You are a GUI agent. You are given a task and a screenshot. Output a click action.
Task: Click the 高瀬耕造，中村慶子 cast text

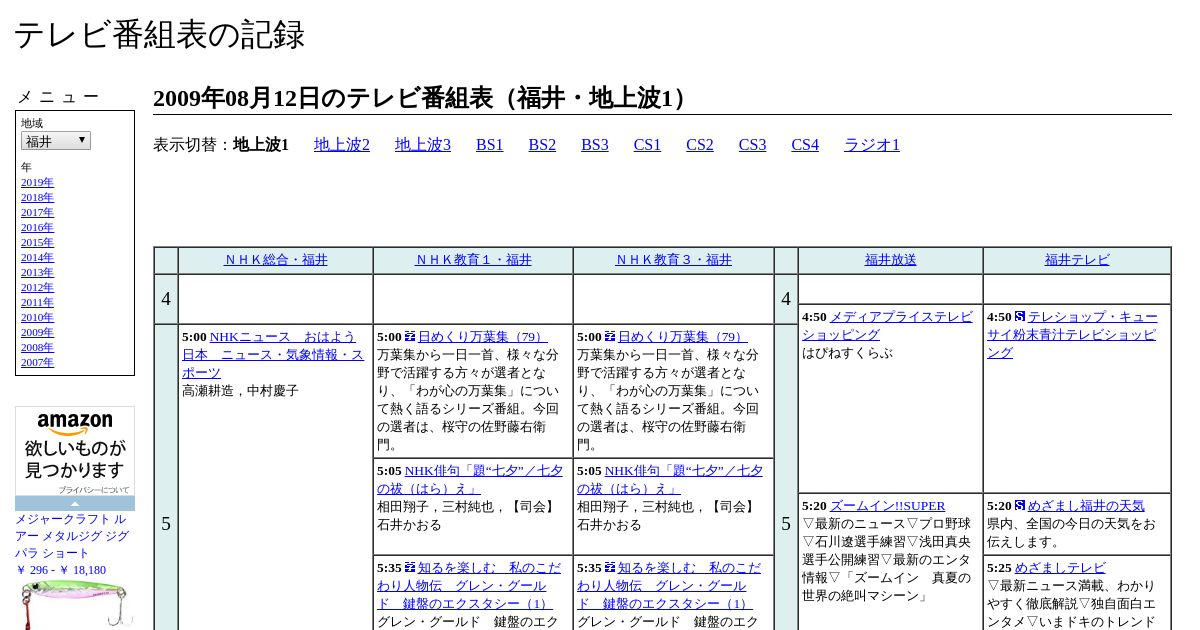tap(240, 391)
